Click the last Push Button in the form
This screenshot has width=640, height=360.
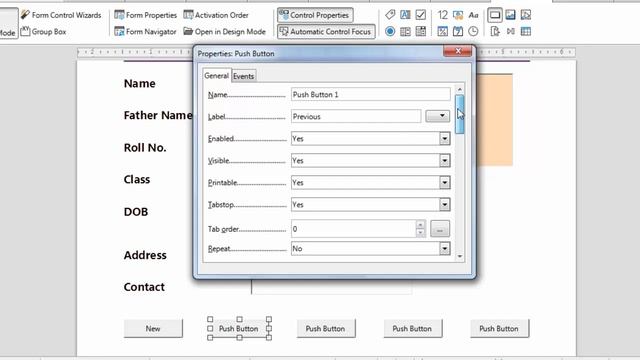pyautogui.click(x=499, y=329)
